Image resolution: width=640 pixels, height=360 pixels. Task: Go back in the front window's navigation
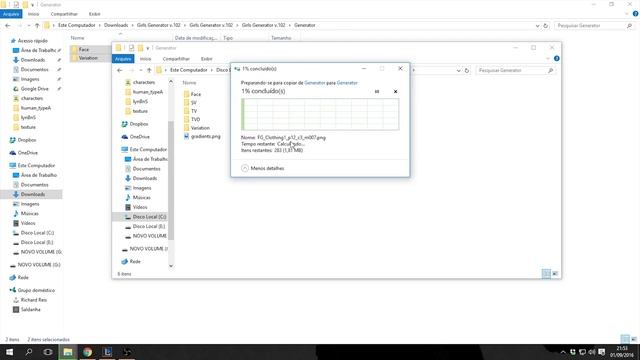pyautogui.click(x=120, y=70)
